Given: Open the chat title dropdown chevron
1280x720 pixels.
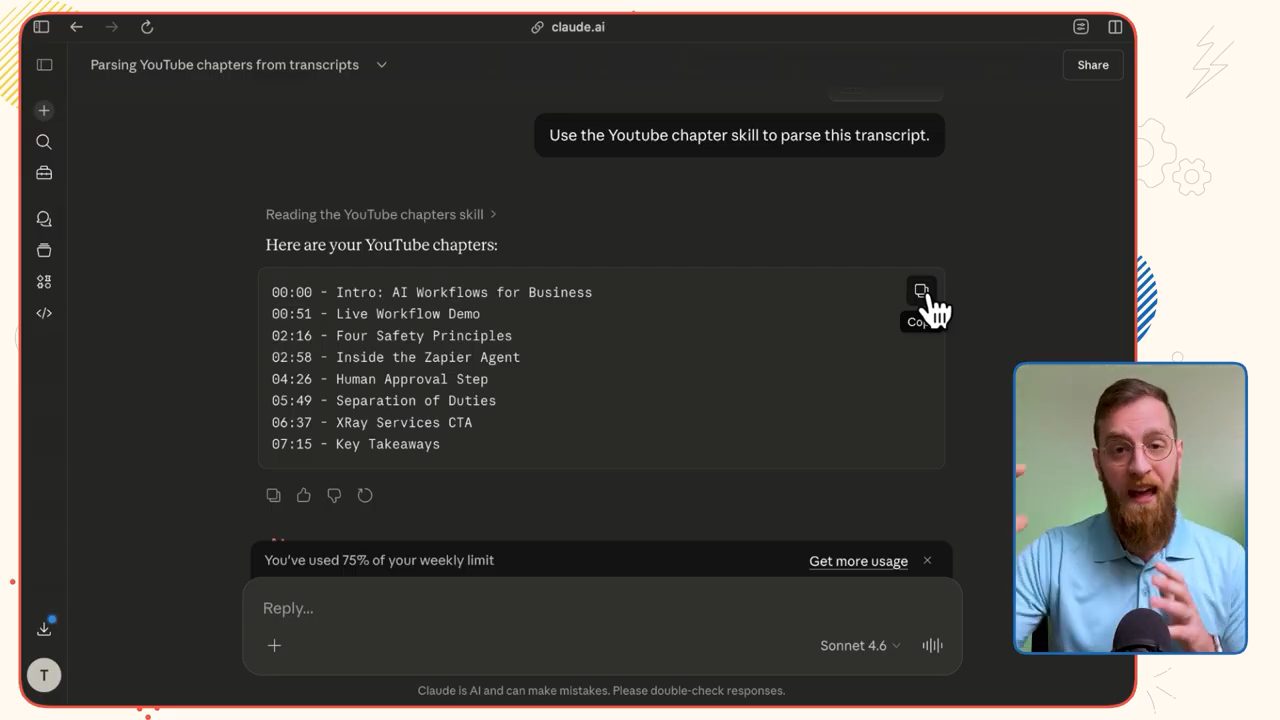Looking at the screenshot, I should [381, 65].
